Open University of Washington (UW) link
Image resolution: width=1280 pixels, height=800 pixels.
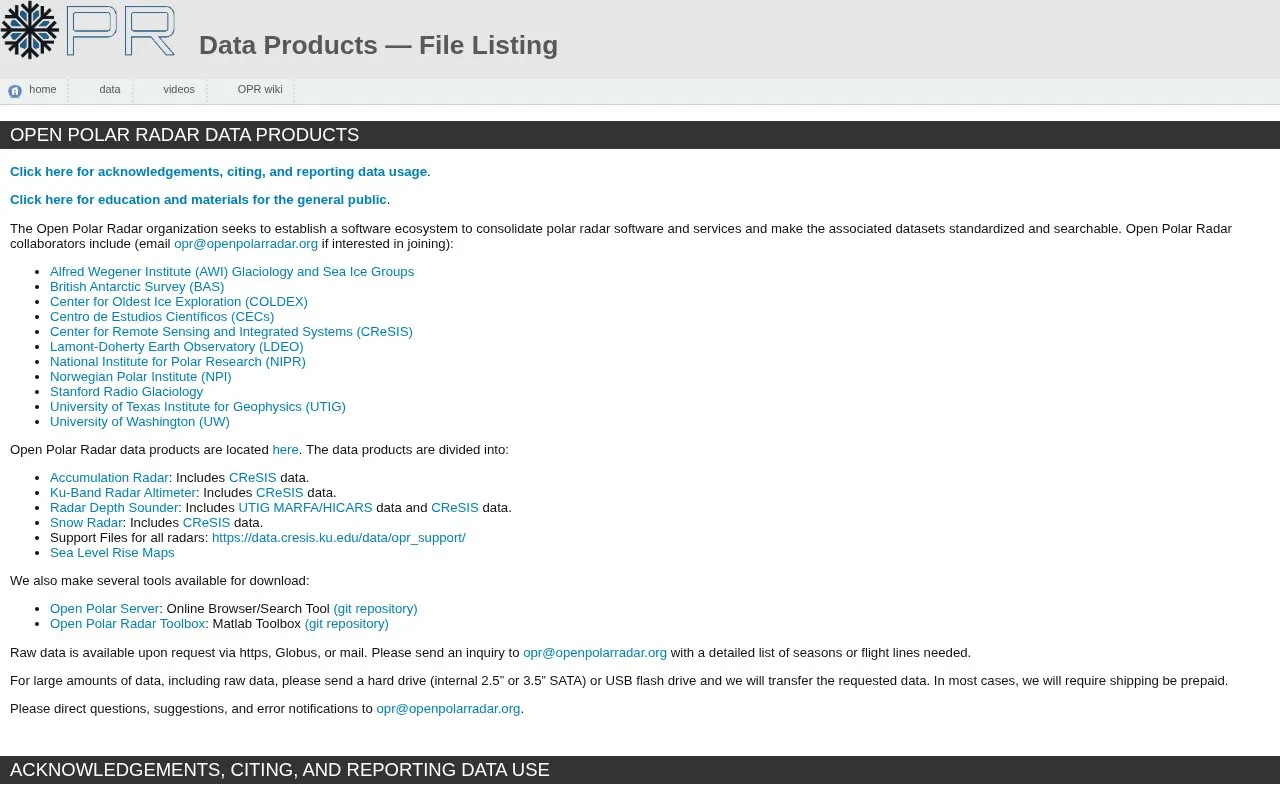pyautogui.click(x=140, y=422)
